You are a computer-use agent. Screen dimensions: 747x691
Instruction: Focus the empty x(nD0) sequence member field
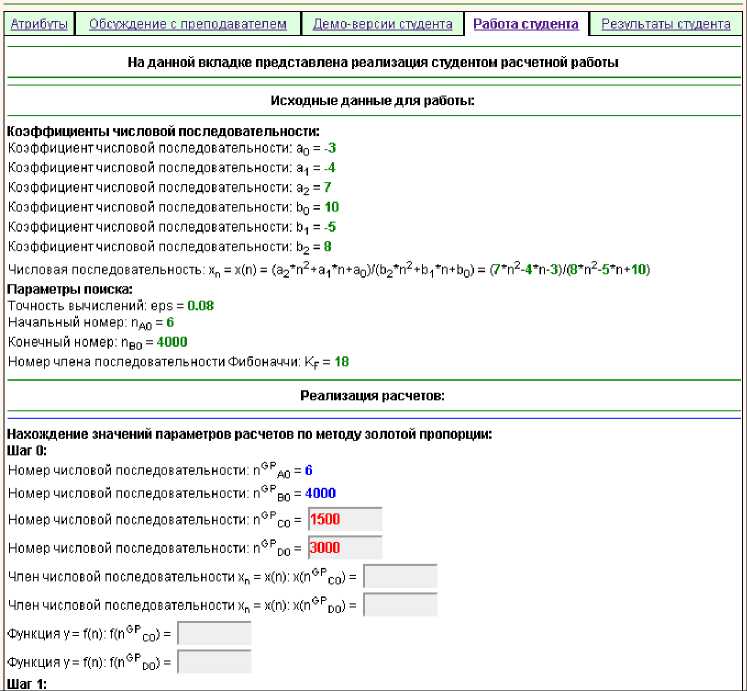(400, 604)
